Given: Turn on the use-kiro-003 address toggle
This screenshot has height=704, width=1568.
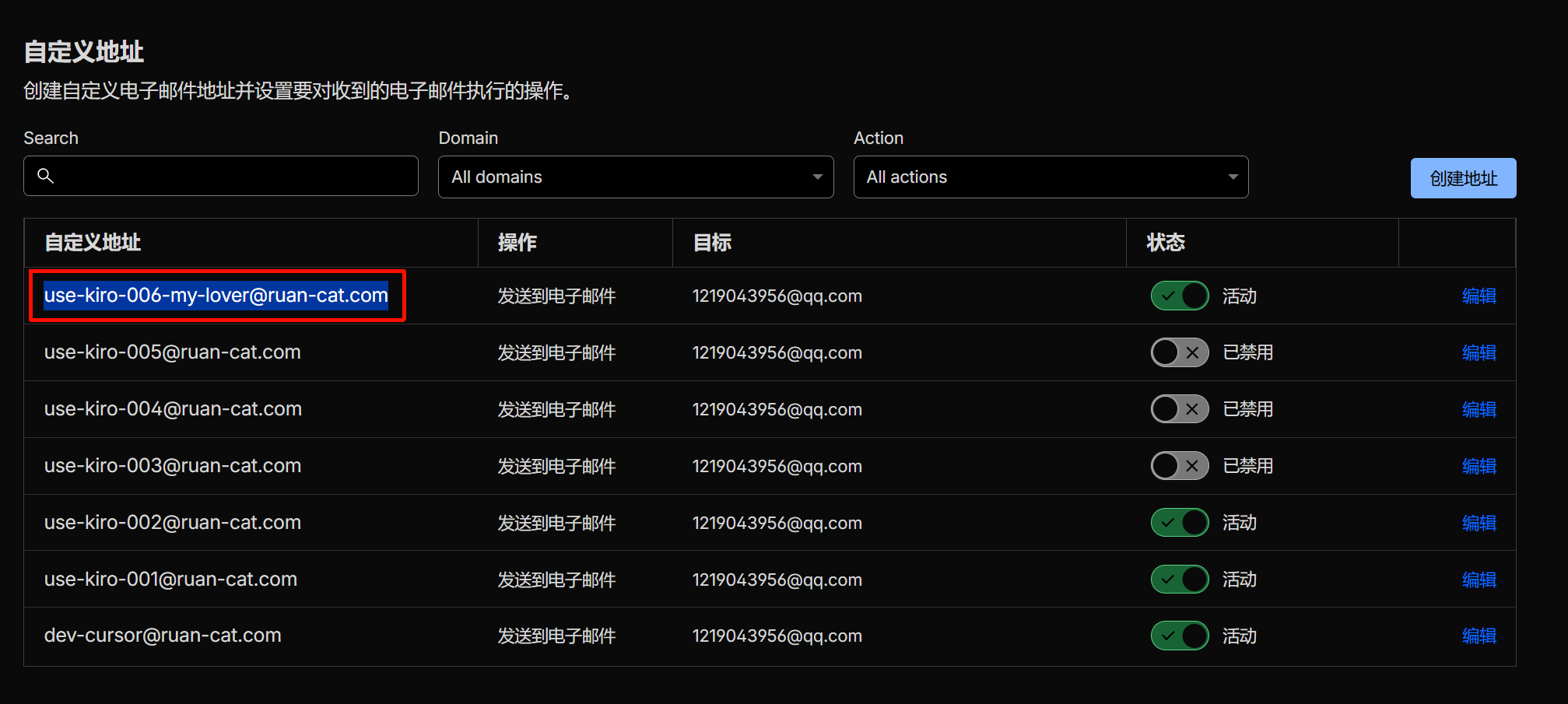Looking at the screenshot, I should pyautogui.click(x=1179, y=466).
